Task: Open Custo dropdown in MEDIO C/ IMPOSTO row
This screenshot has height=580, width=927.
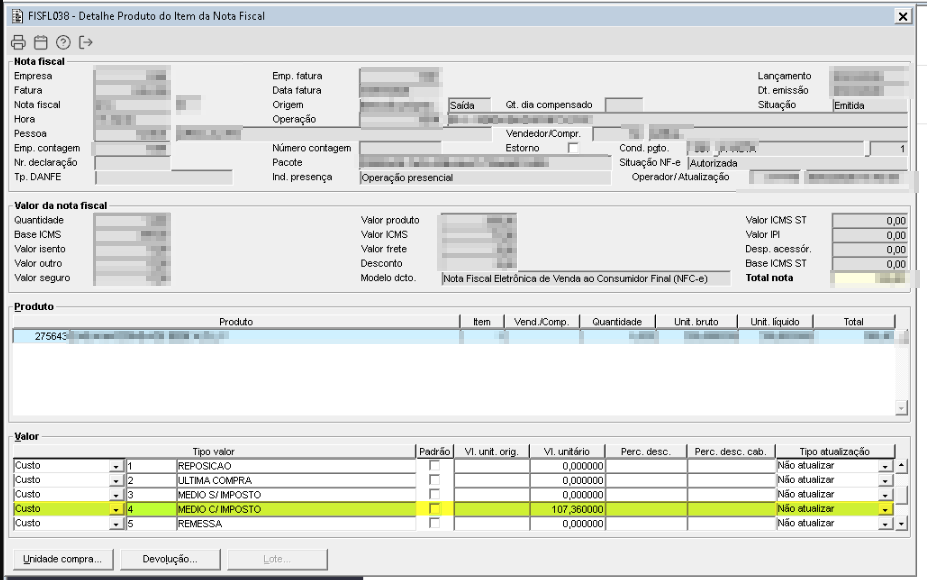Action: (x=116, y=509)
